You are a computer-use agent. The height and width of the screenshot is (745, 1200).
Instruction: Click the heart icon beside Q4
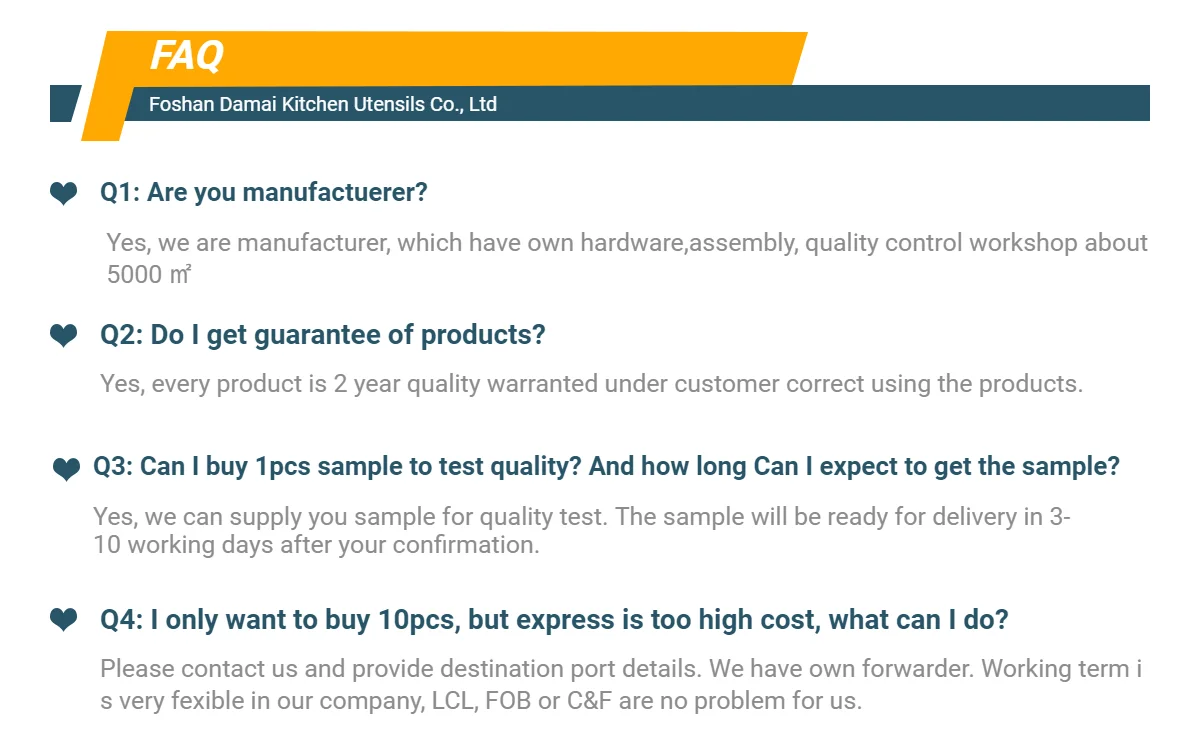pyautogui.click(x=63, y=621)
